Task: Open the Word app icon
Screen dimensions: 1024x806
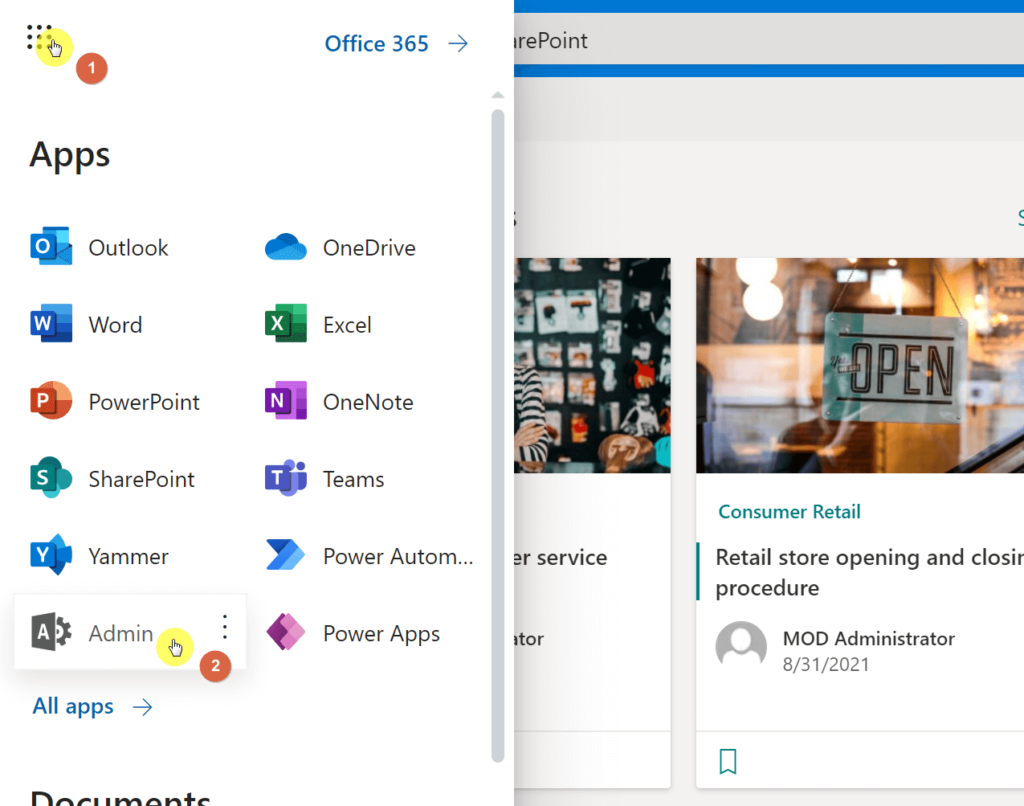Action: 51,323
